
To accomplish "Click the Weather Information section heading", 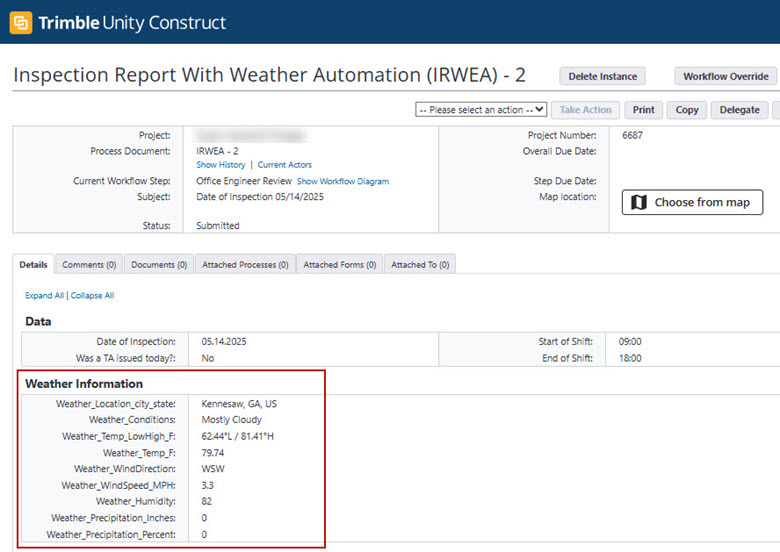I will pyautogui.click(x=84, y=384).
